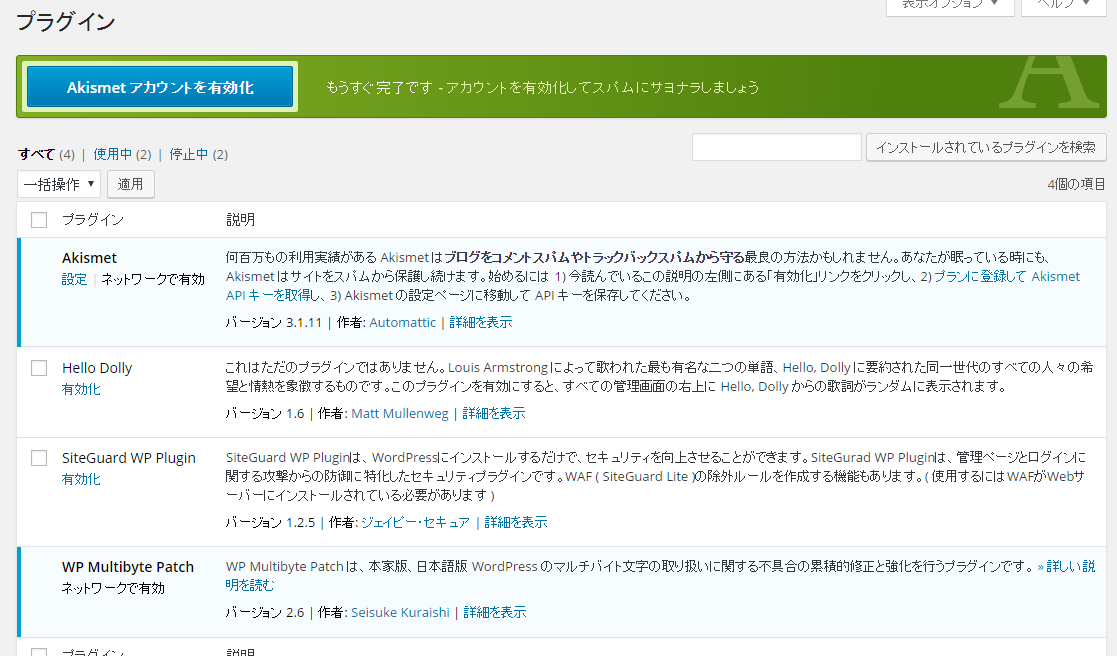Activate Hello Dolly via 有効化 link
The height and width of the screenshot is (656, 1117).
(81, 389)
